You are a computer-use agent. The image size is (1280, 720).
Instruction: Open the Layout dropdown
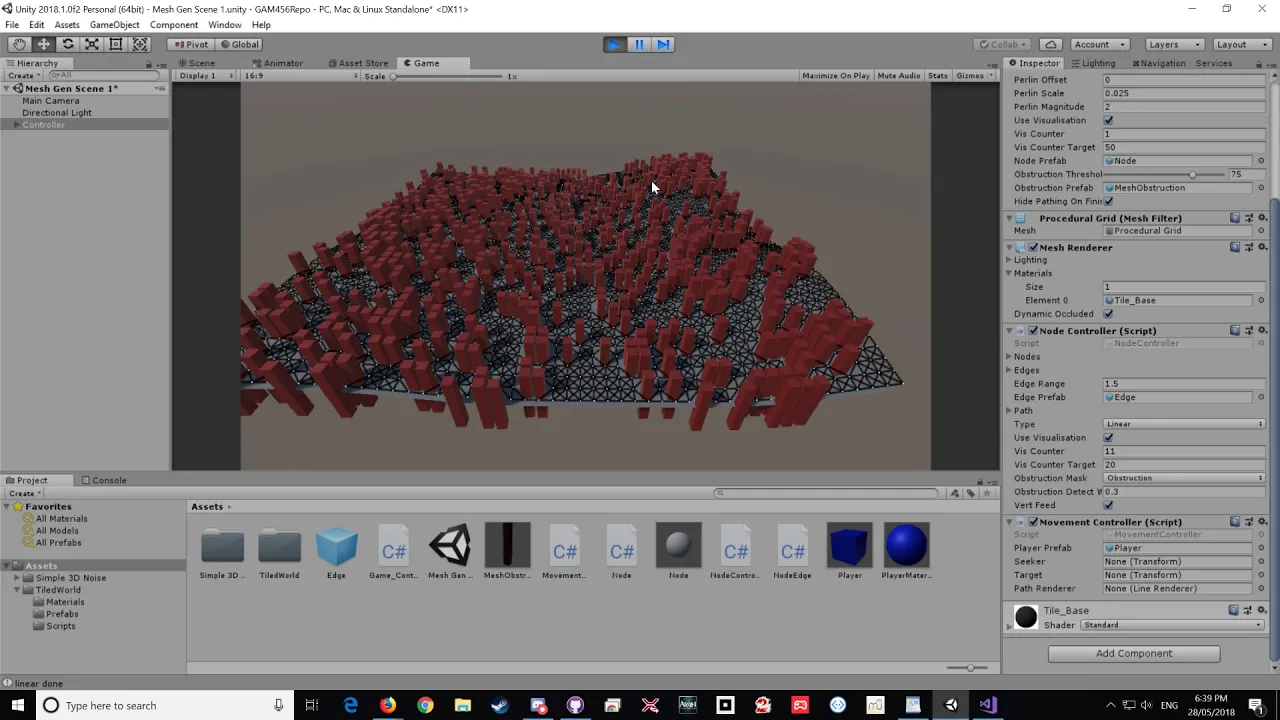pos(1241,44)
